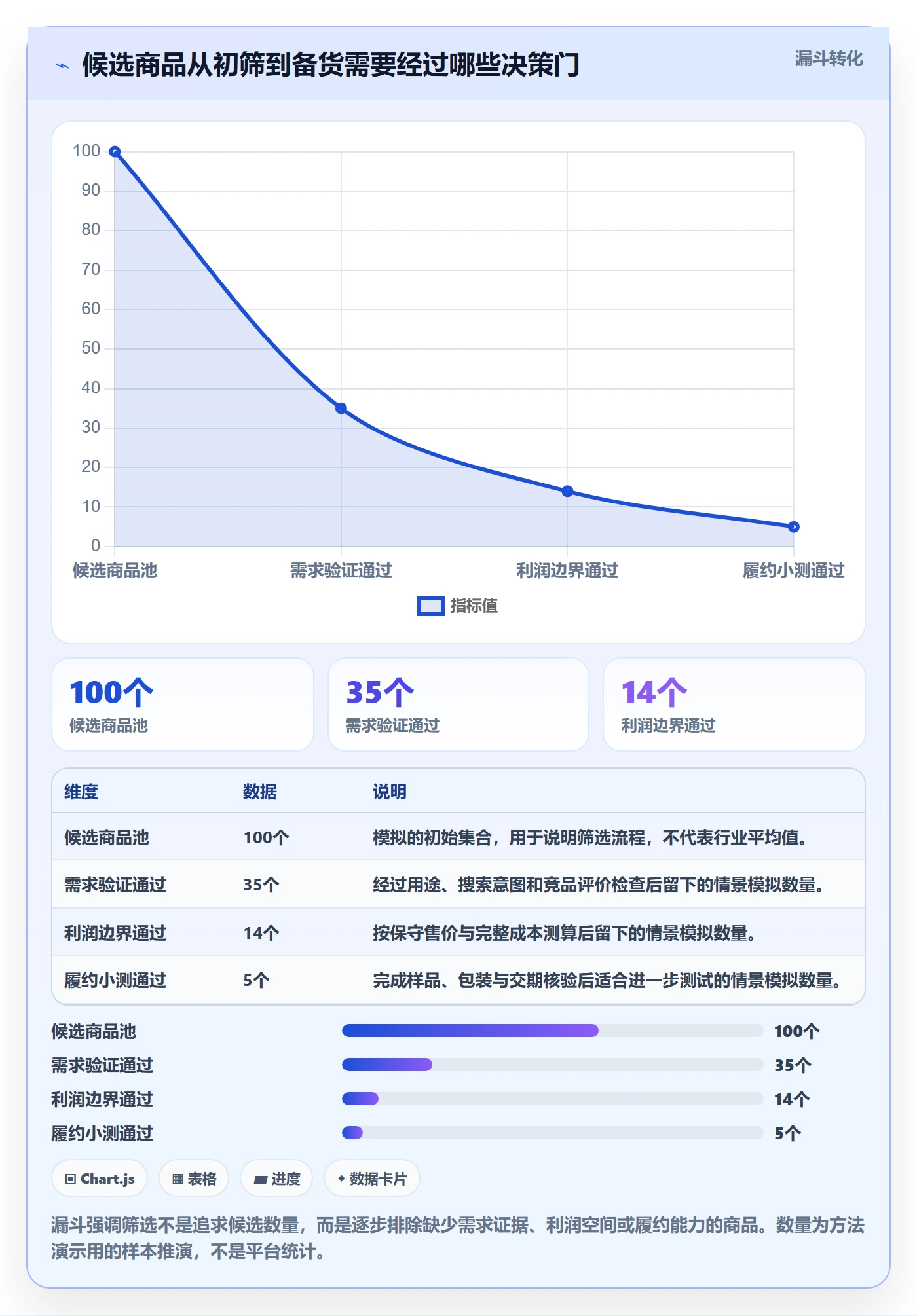Select the chart data point at 需求验证通过

click(341, 409)
